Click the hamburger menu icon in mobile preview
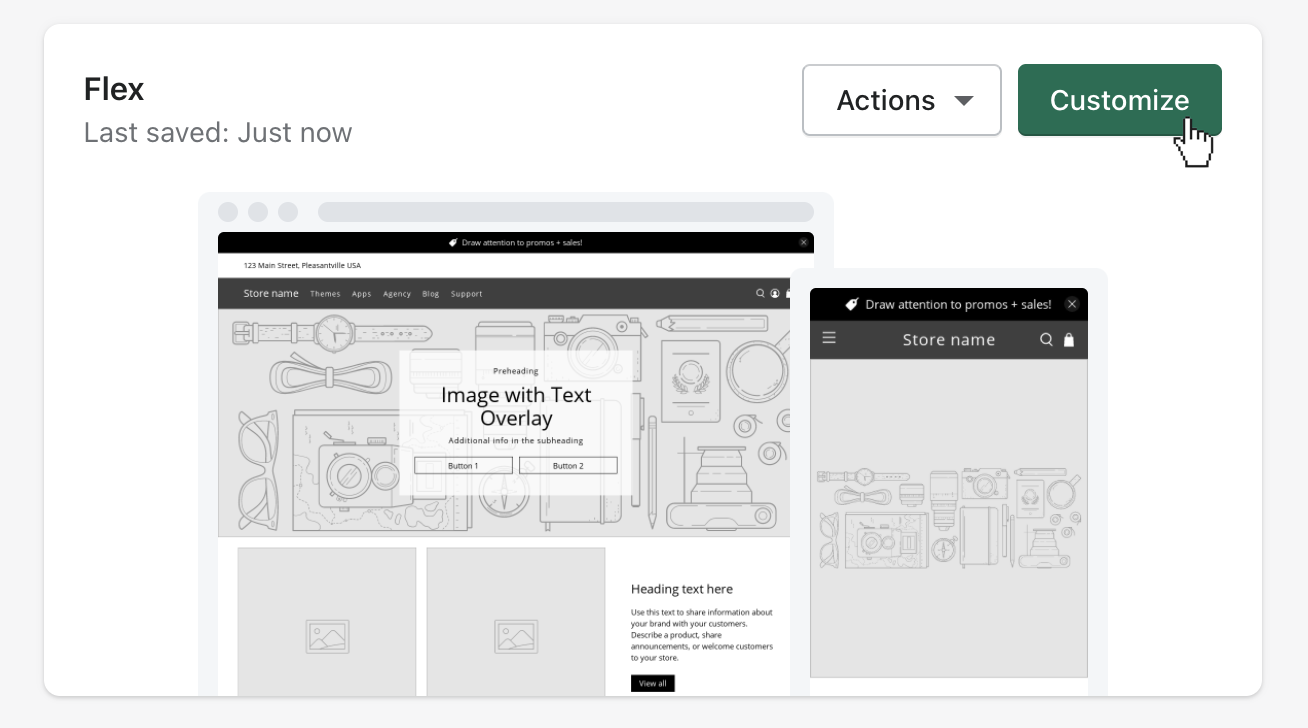 pyautogui.click(x=829, y=338)
